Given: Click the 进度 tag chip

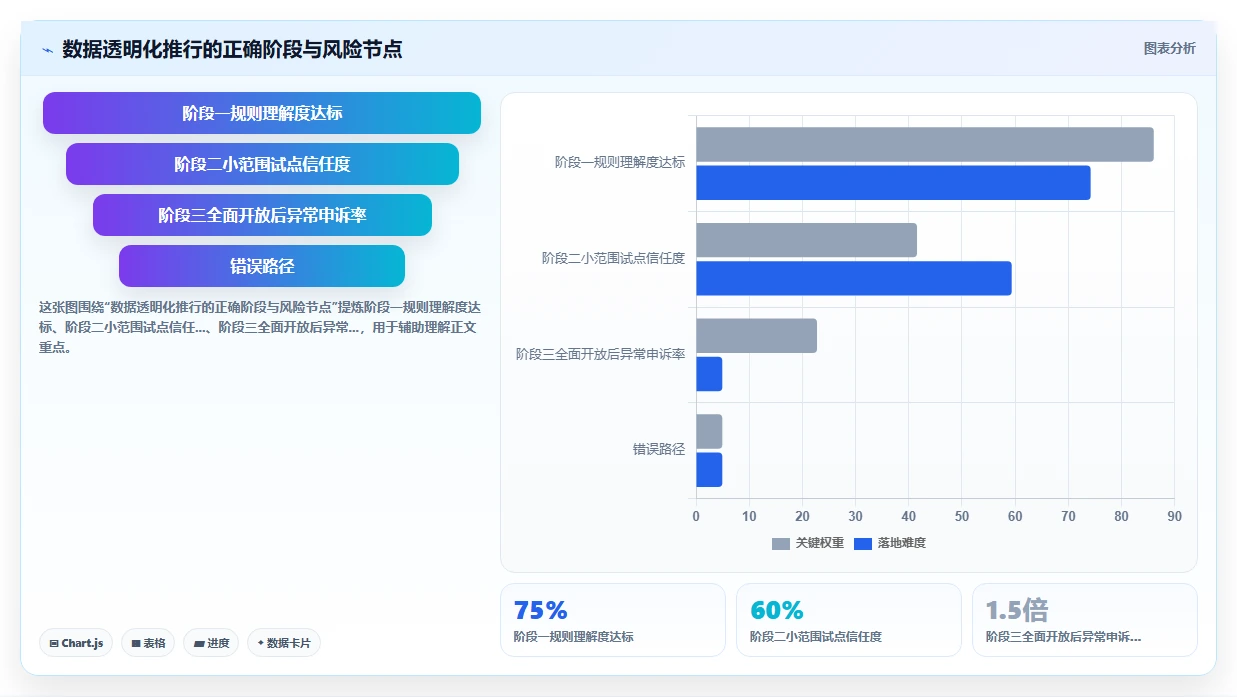Looking at the screenshot, I should coord(211,643).
